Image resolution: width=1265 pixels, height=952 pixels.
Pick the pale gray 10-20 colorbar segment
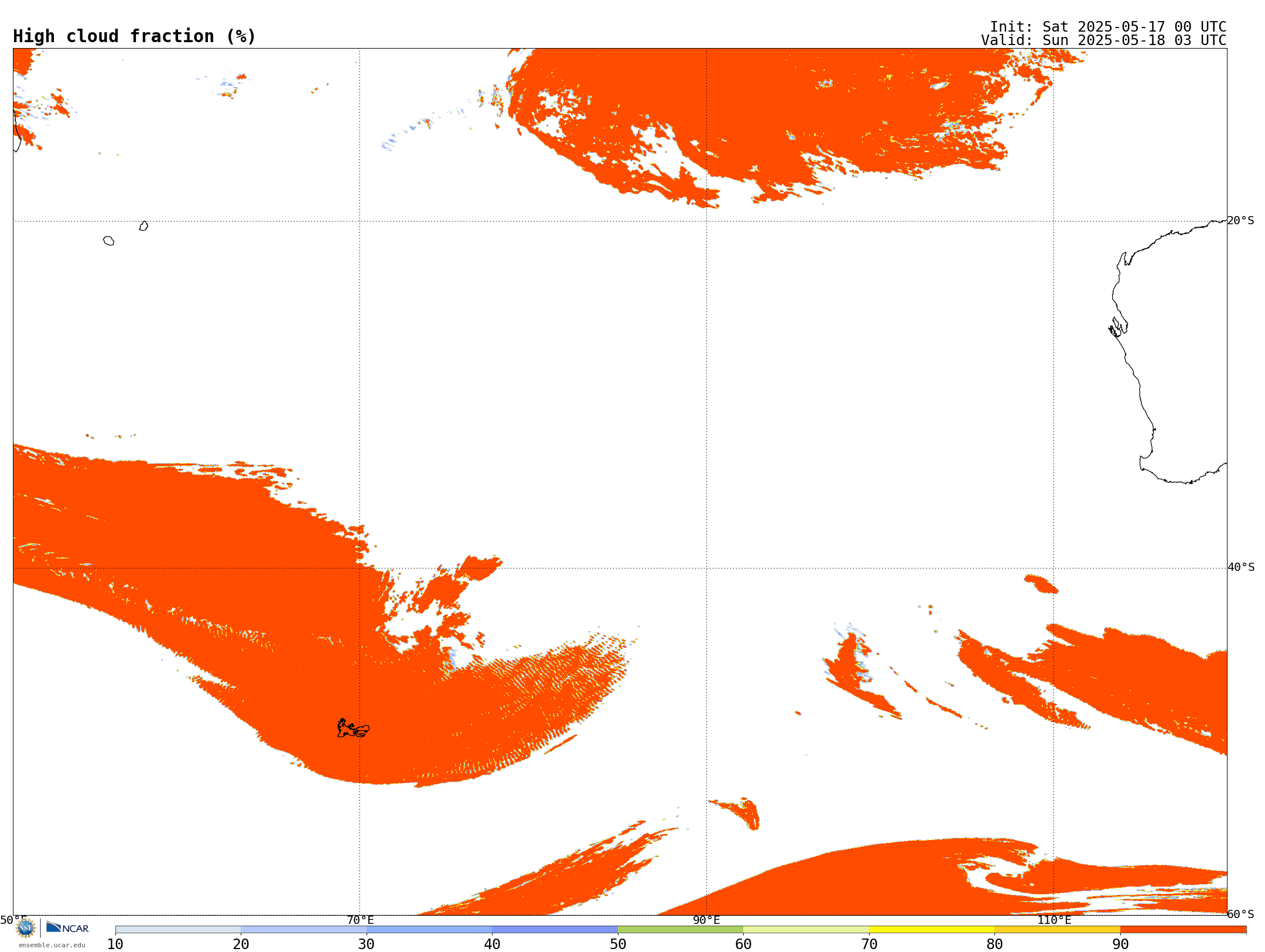[178, 930]
